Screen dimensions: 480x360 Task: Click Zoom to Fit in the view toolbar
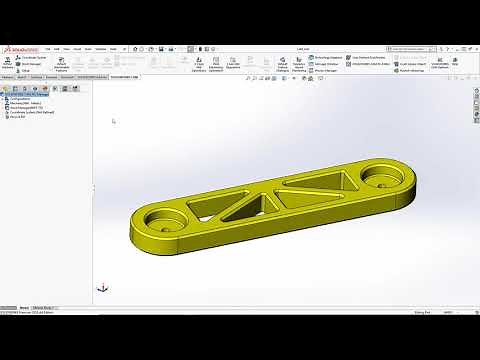[248, 78]
